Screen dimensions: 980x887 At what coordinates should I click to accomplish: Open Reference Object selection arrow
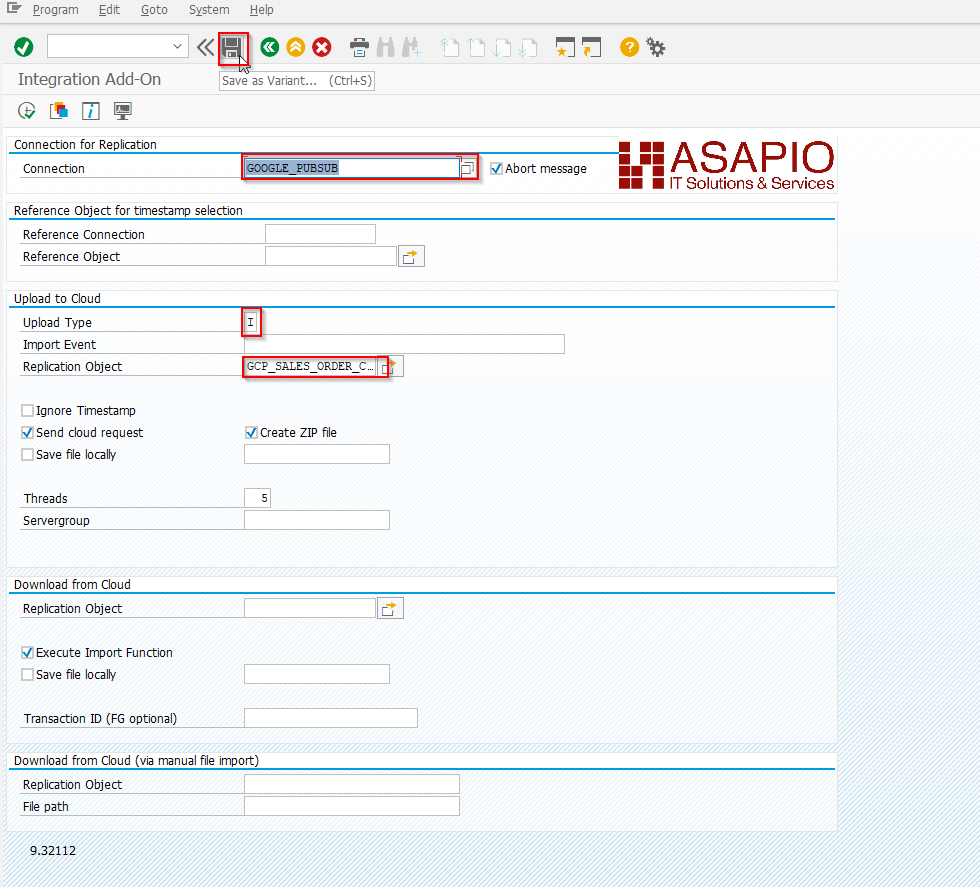tap(411, 255)
